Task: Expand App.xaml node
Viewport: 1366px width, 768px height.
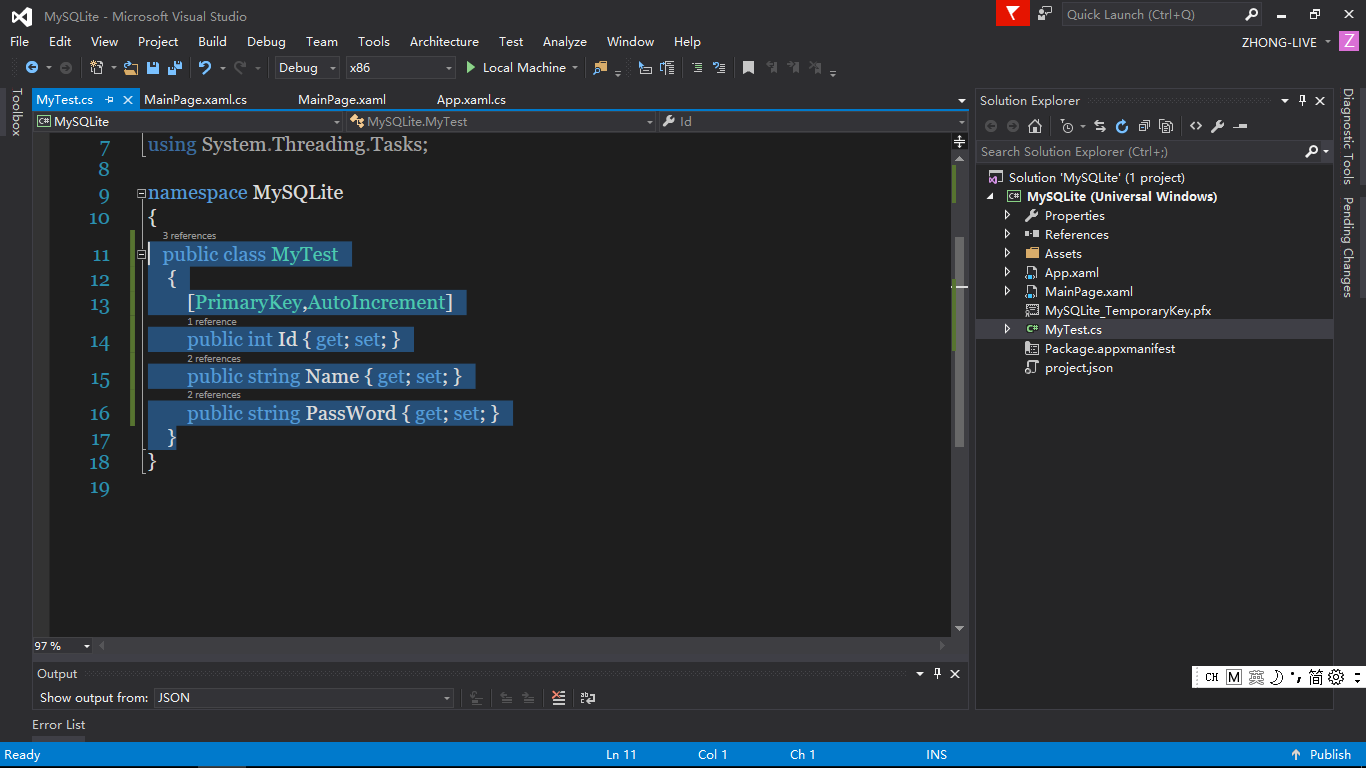Action: [x=1008, y=272]
